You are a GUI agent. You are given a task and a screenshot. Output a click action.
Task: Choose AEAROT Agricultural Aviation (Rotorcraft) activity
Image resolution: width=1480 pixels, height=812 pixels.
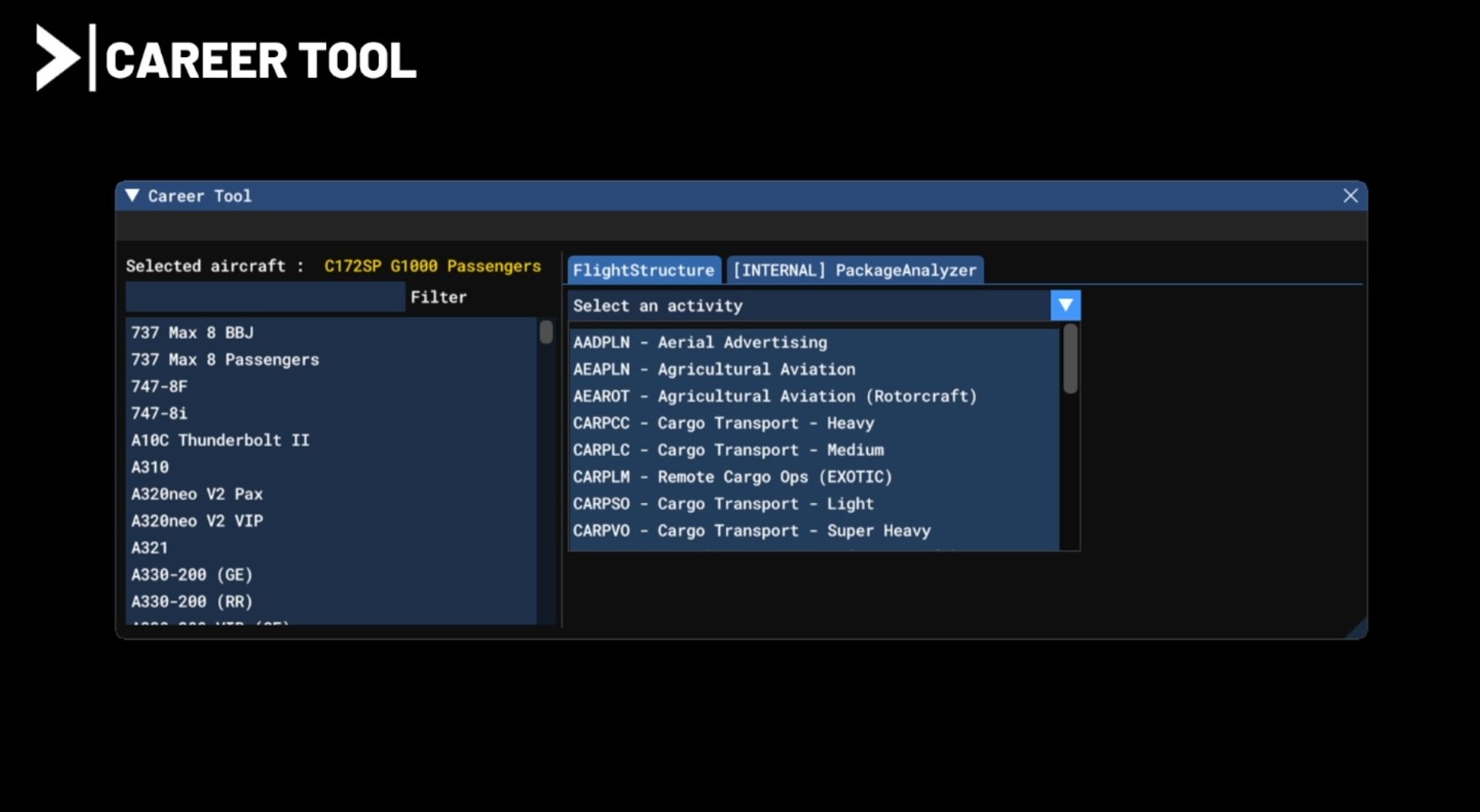coord(774,397)
